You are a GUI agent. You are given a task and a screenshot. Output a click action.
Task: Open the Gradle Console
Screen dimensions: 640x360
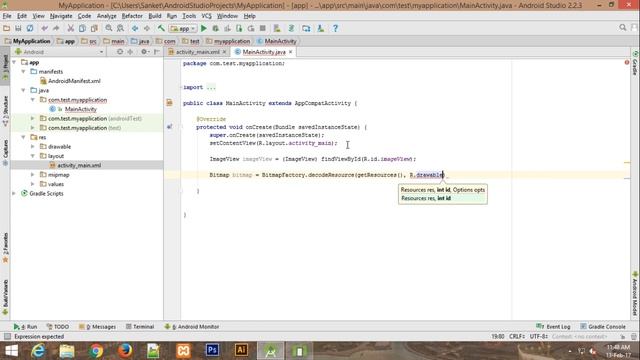tap(603, 327)
